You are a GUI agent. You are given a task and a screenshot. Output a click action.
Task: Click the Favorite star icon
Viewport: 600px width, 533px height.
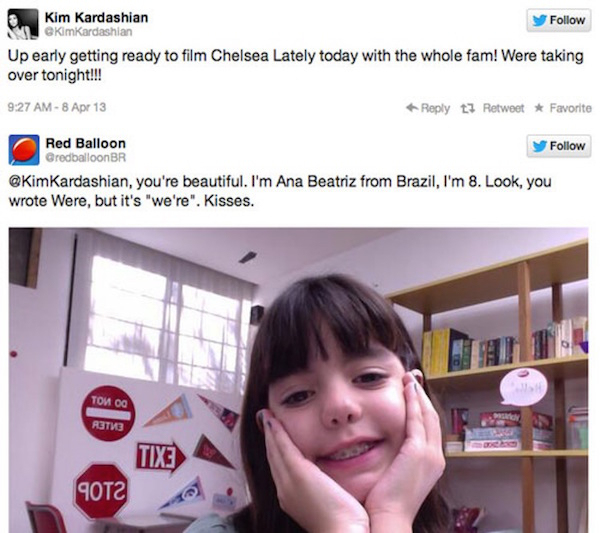click(x=539, y=108)
